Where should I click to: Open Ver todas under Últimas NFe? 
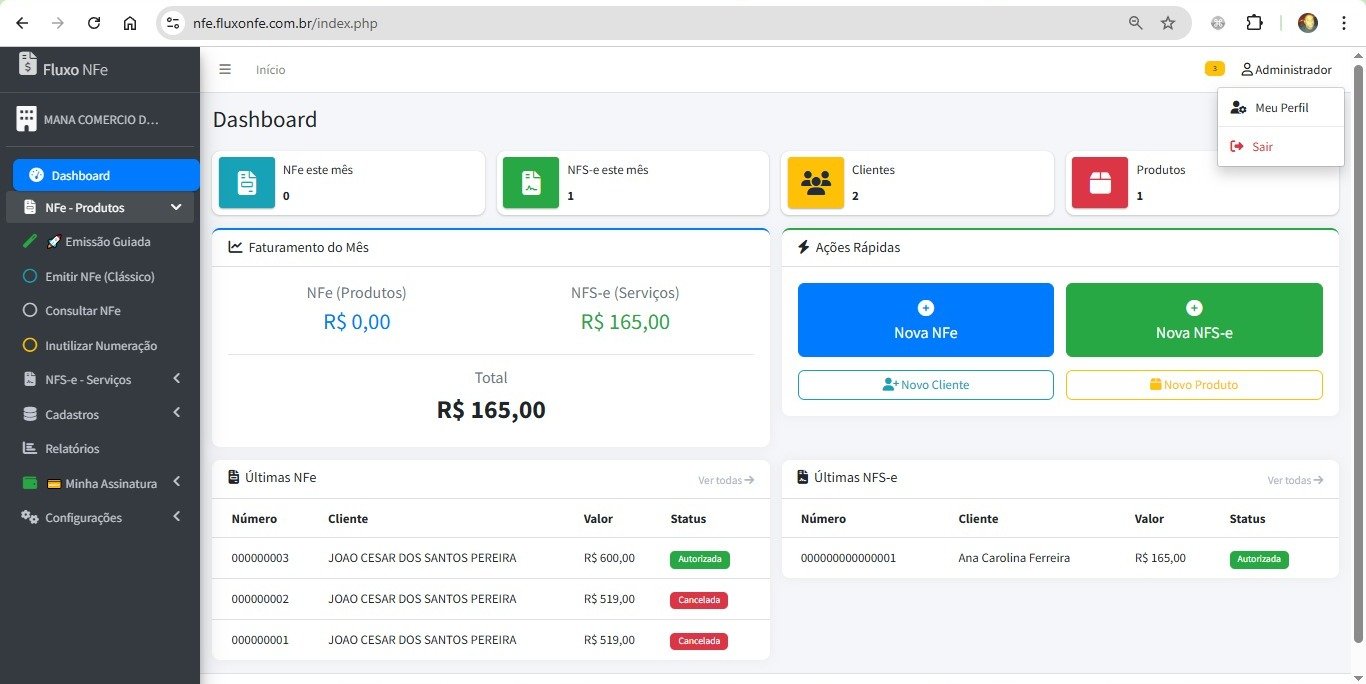725,480
